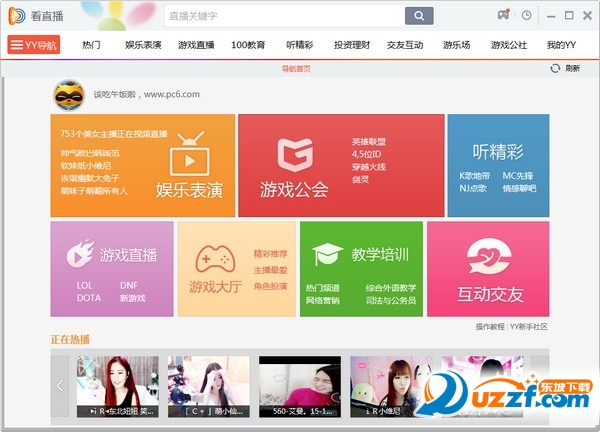The height and width of the screenshot is (432, 600).
Task: Click the YY logo icon beside 看直播
Action: [17, 16]
